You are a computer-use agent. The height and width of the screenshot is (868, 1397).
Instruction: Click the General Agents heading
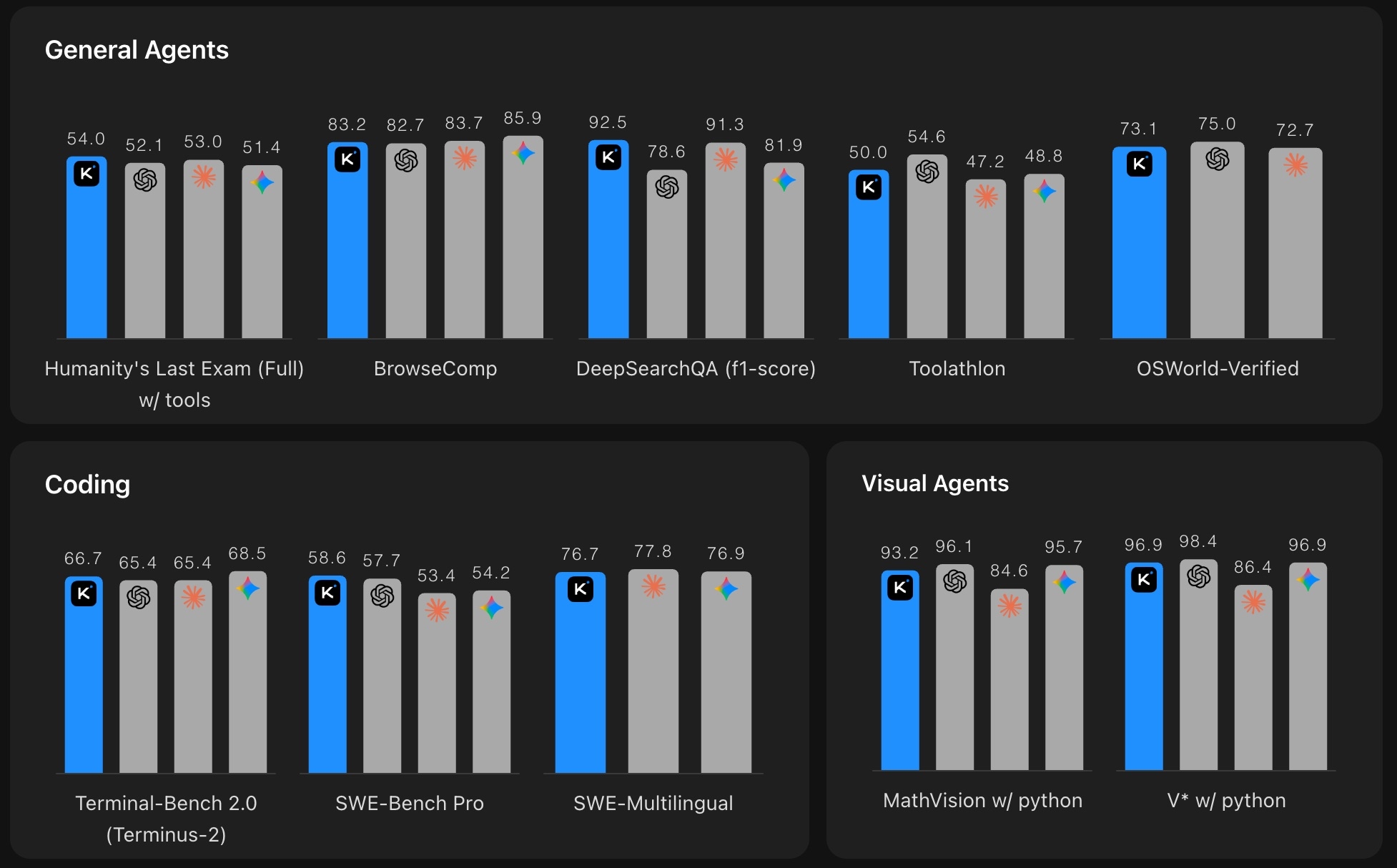pos(137,50)
